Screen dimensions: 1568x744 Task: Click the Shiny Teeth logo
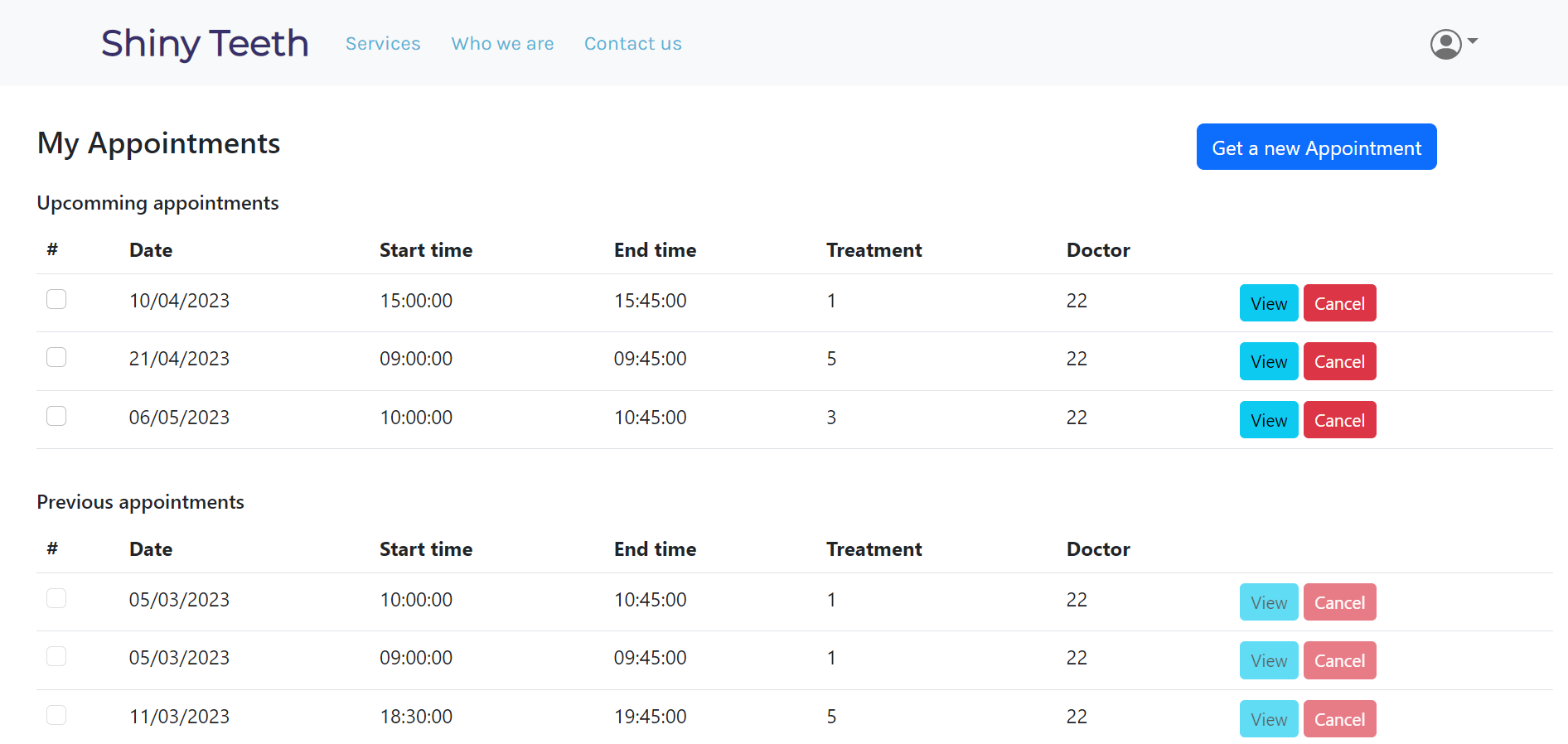(x=205, y=43)
